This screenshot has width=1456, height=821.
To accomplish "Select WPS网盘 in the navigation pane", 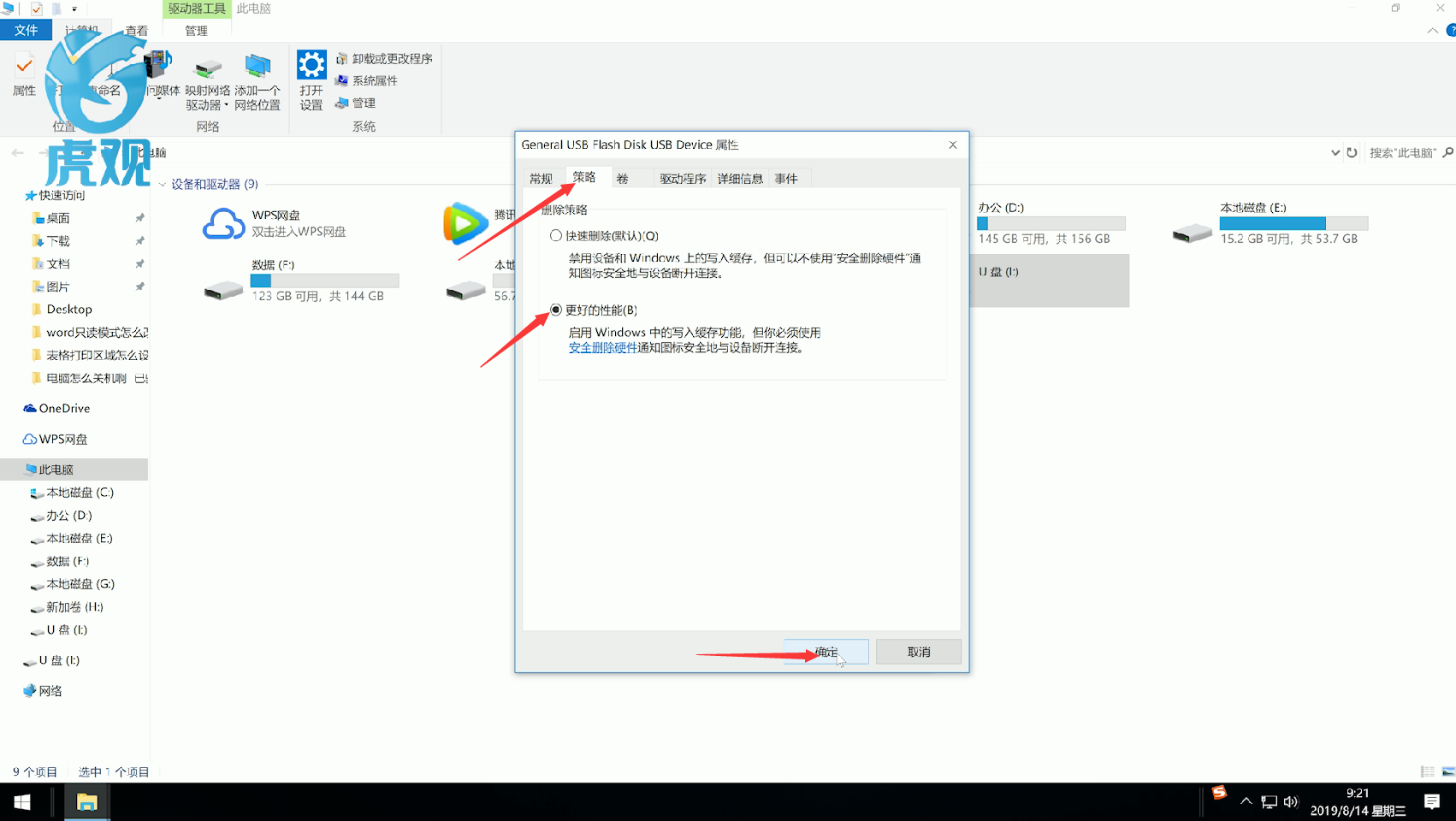I will [56, 439].
